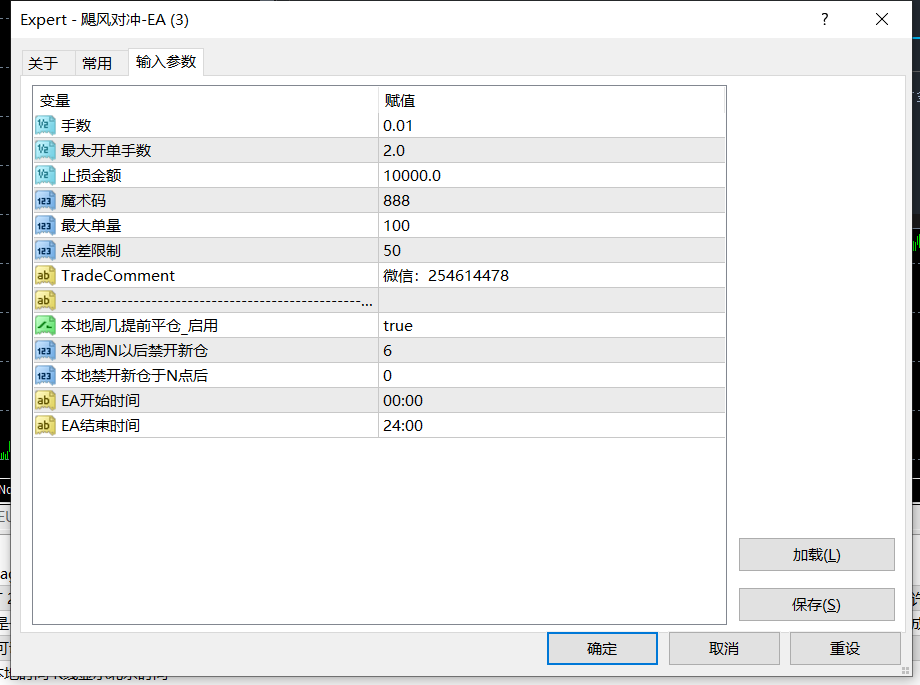Select the 点差限制 variable name
Viewport: 920px width, 685px height.
91,251
